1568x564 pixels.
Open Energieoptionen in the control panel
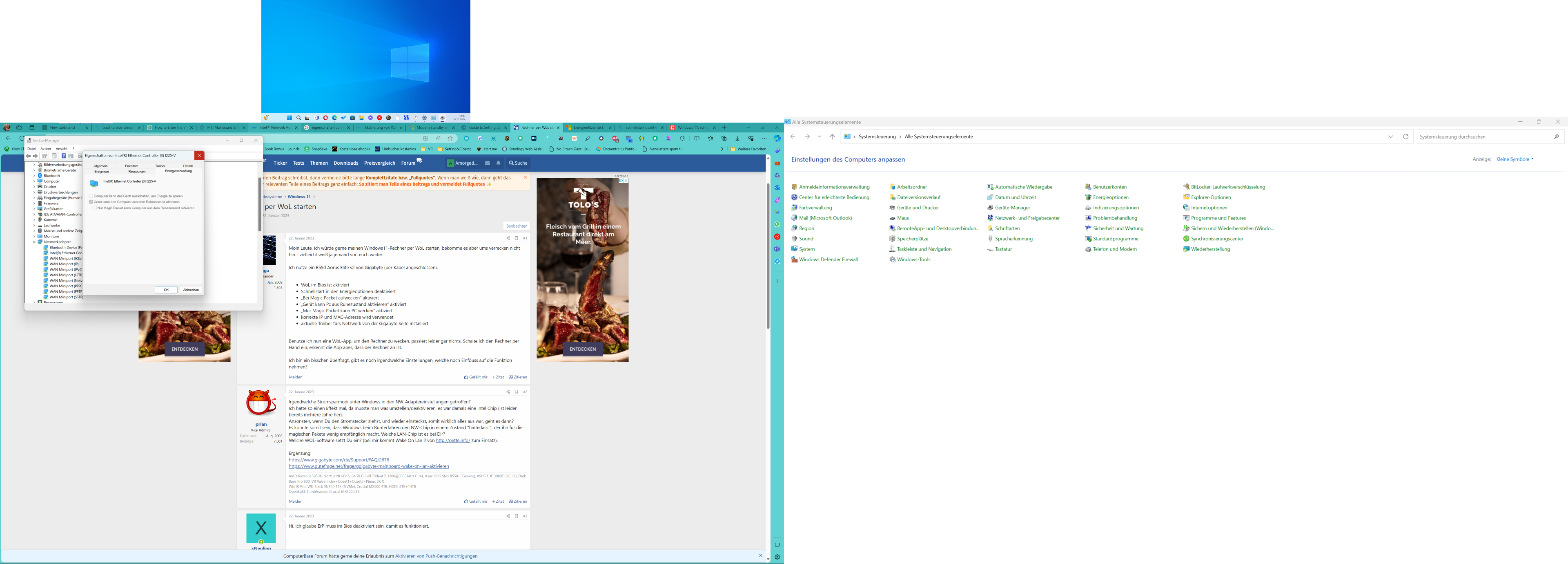1110,197
